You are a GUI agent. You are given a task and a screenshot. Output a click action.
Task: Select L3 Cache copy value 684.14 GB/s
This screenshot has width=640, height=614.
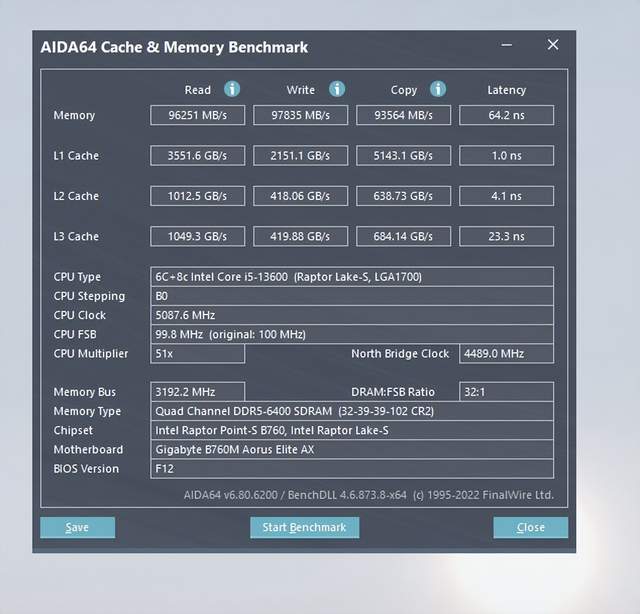[403, 236]
